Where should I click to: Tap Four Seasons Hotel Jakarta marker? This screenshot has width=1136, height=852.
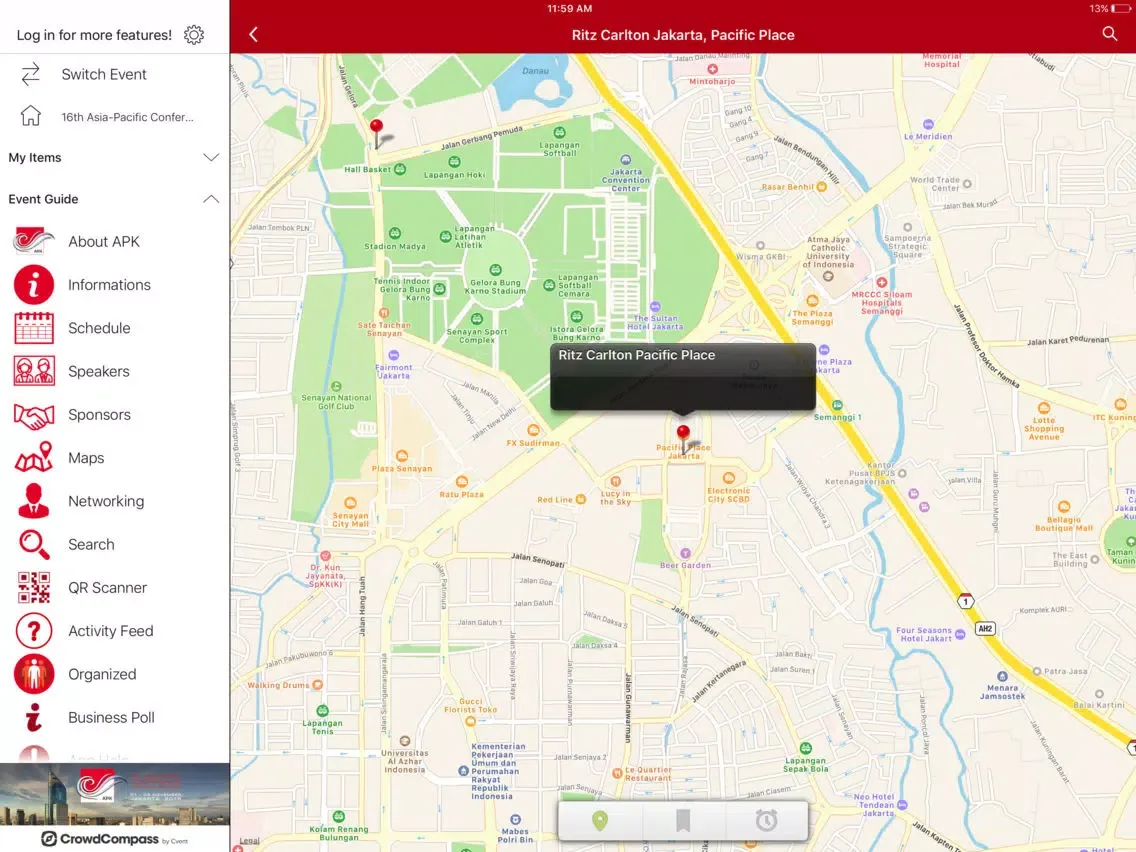point(960,635)
